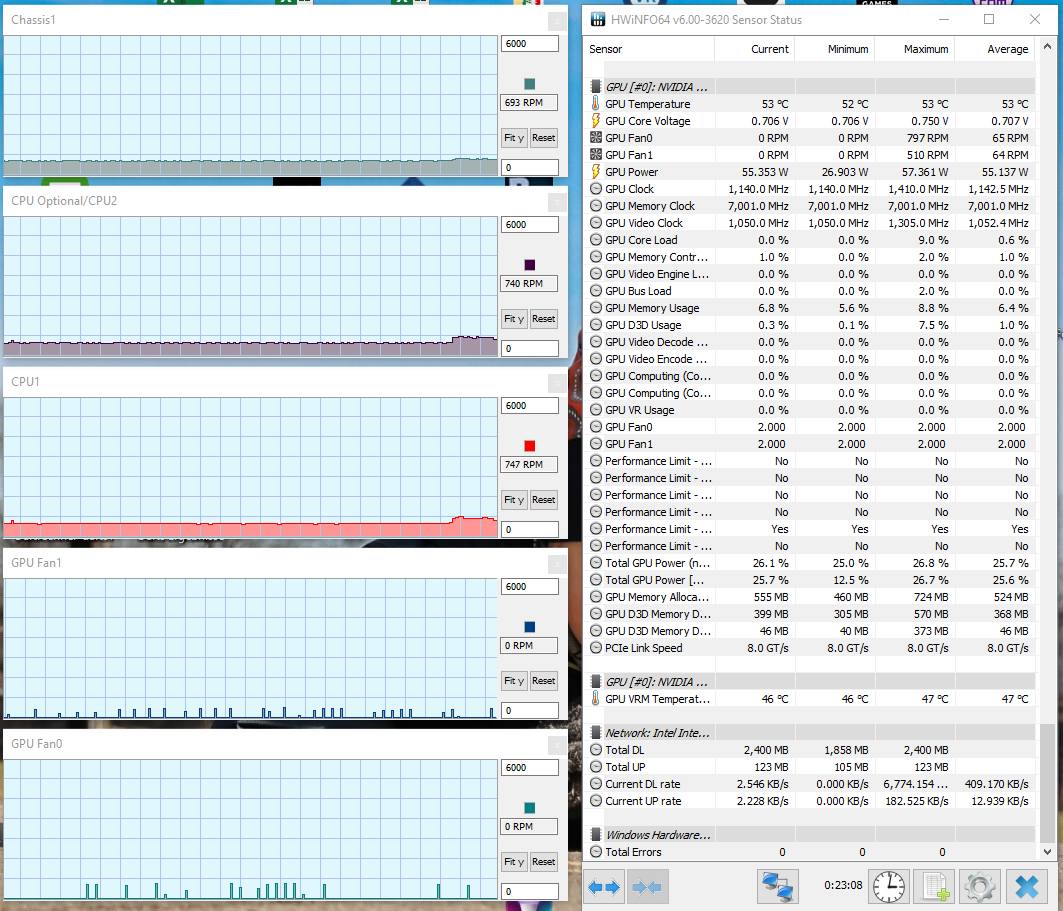The height and width of the screenshot is (911, 1063).
Task: Open the network remote monitoring icon
Action: 778,887
